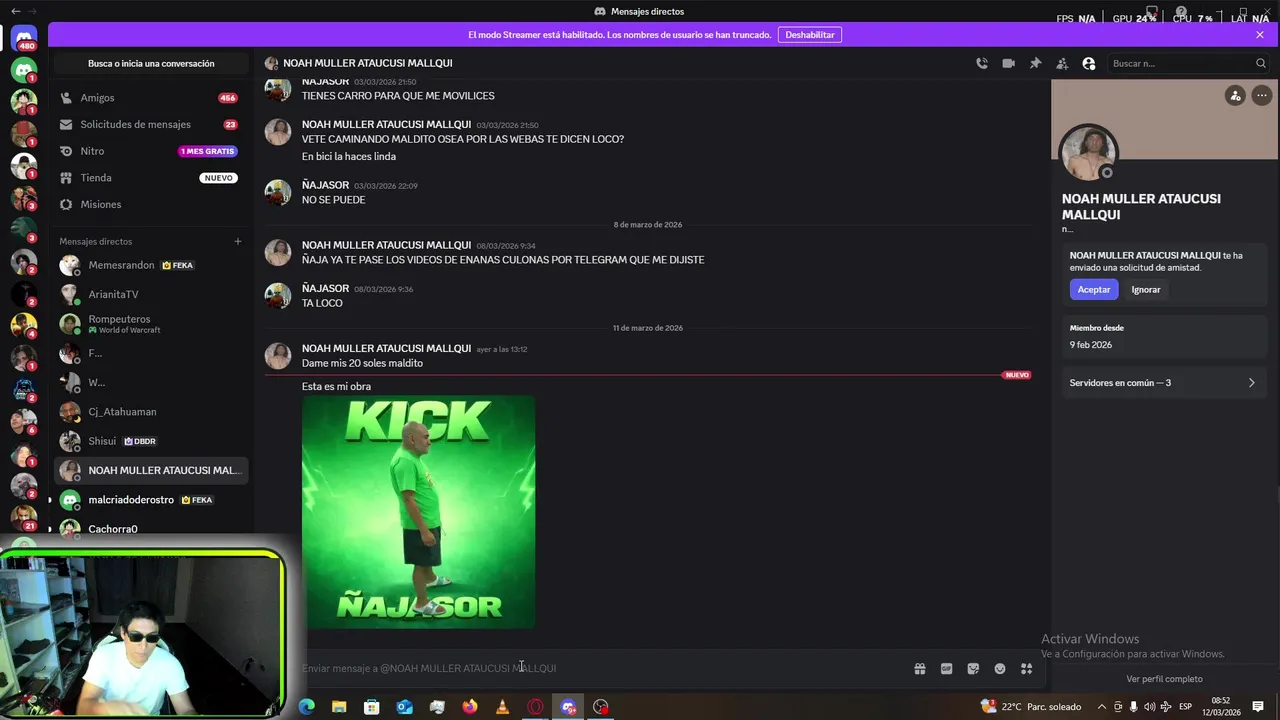Start a video call from the chat header
This screenshot has width=1280, height=720.
[1008, 63]
